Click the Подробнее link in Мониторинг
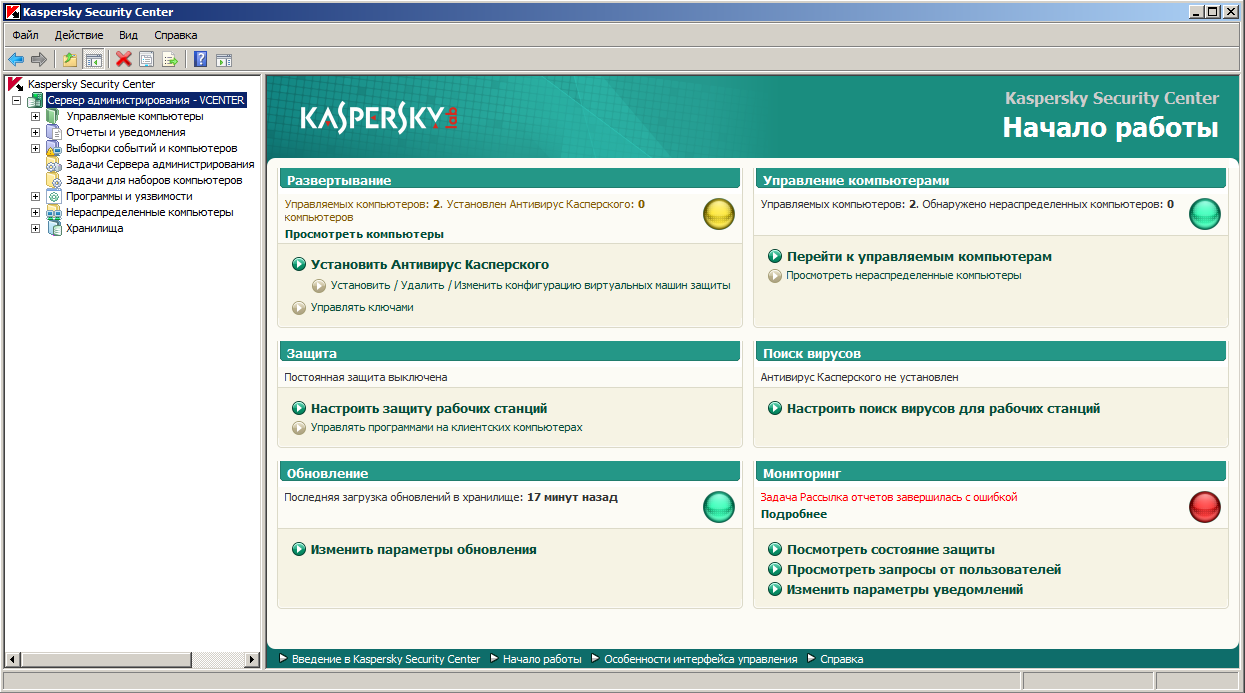The height and width of the screenshot is (693, 1245). pos(794,514)
